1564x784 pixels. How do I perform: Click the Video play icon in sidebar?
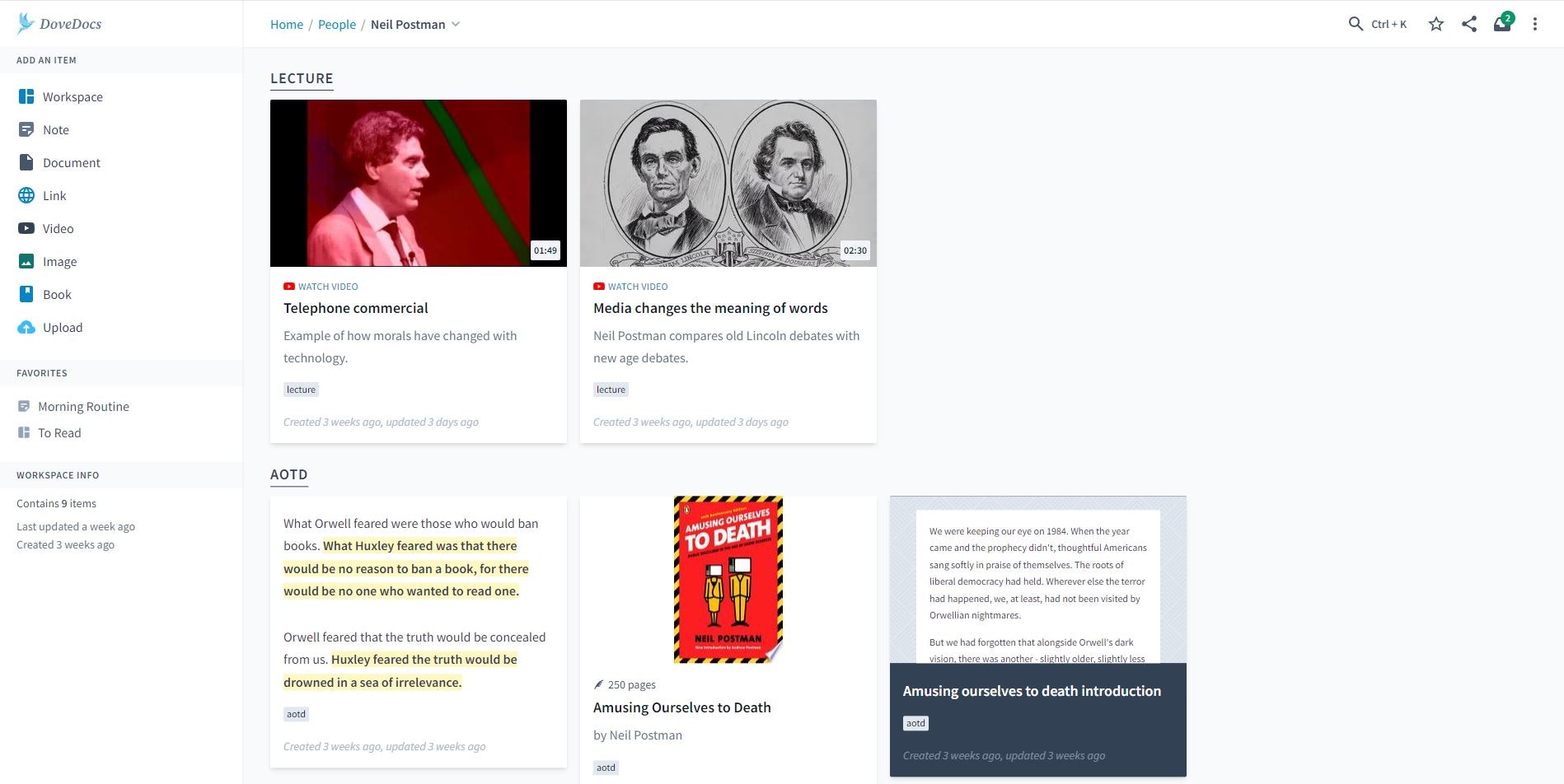(x=26, y=228)
